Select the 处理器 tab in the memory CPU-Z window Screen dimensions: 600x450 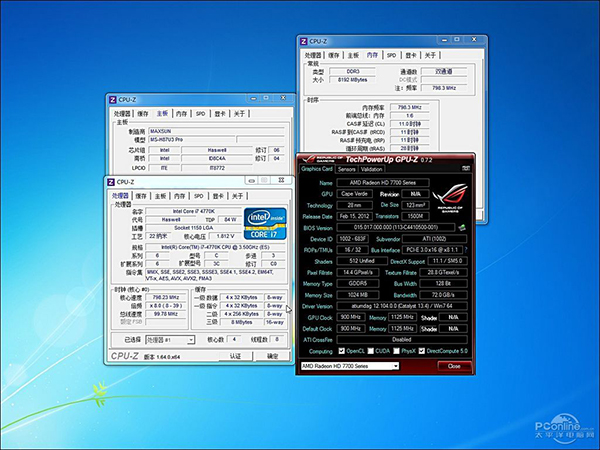click(x=313, y=55)
